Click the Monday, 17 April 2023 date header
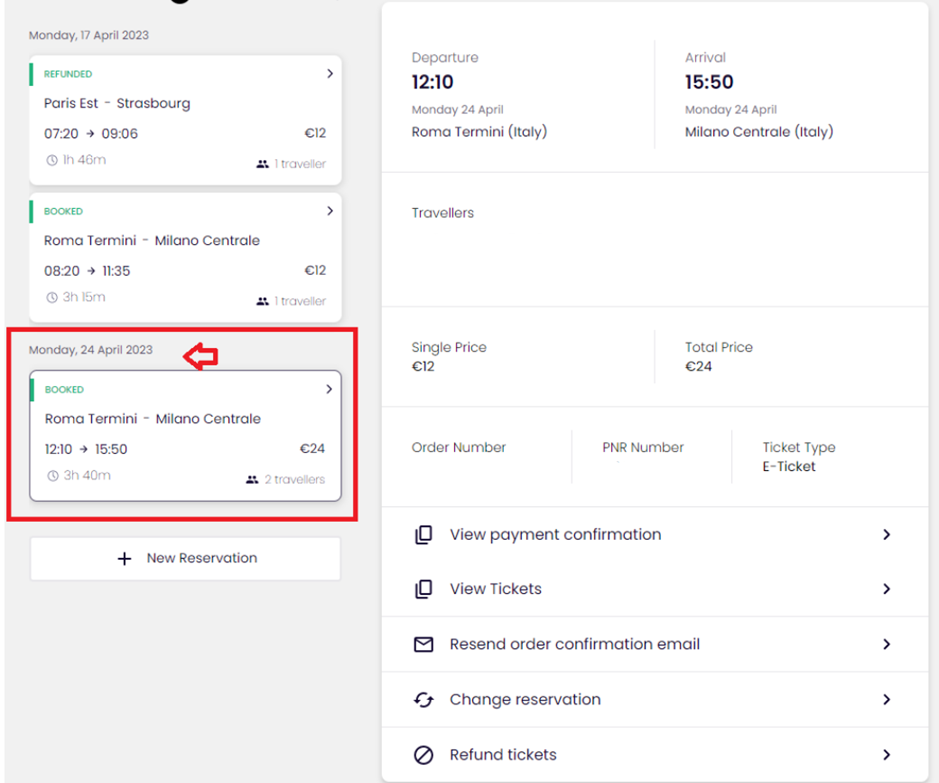Screen dimensions: 939x783 89,35
